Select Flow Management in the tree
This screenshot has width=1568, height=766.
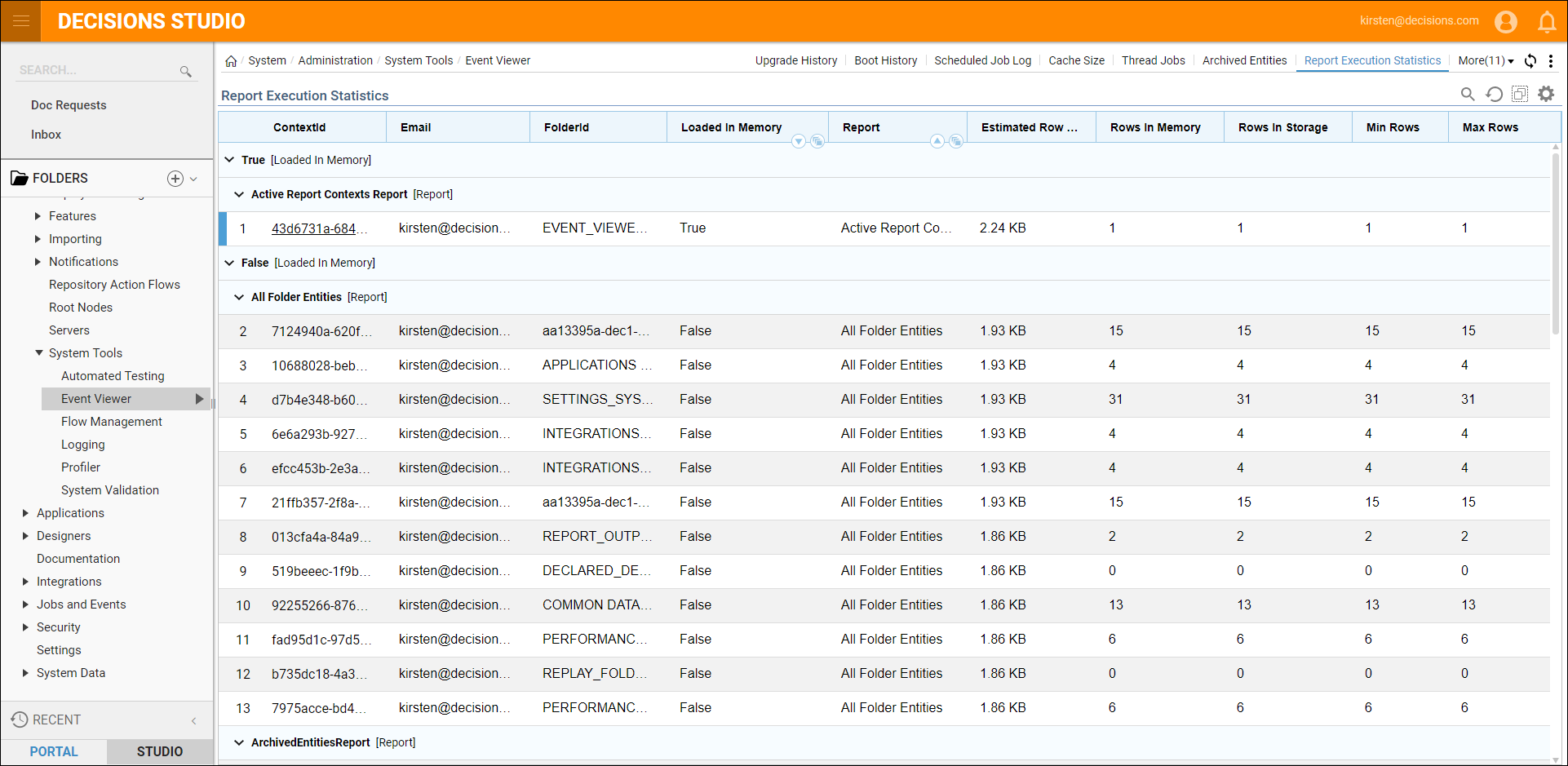point(112,422)
